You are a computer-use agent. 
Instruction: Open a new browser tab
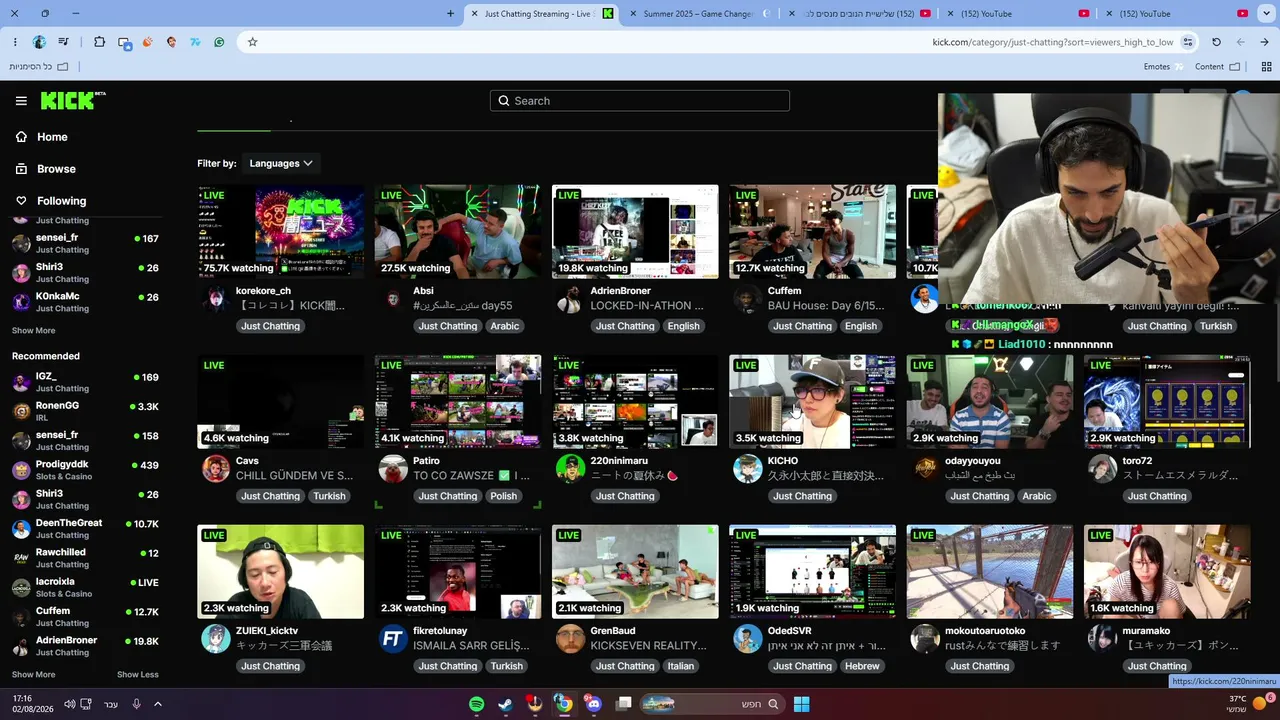click(x=450, y=14)
